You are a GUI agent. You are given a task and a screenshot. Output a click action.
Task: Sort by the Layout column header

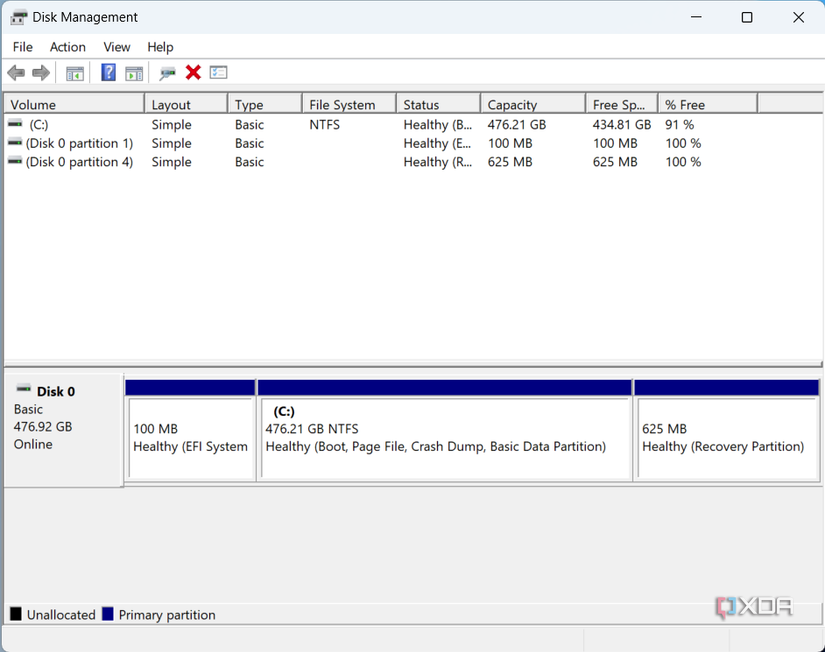186,104
